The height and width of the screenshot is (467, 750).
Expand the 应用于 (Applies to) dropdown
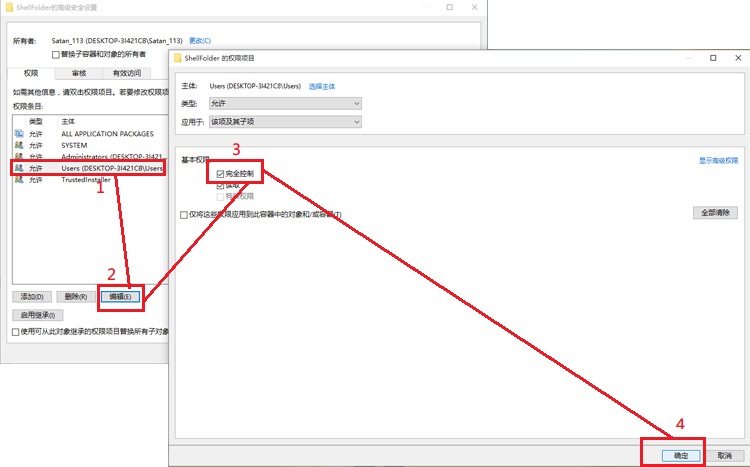(x=284, y=122)
